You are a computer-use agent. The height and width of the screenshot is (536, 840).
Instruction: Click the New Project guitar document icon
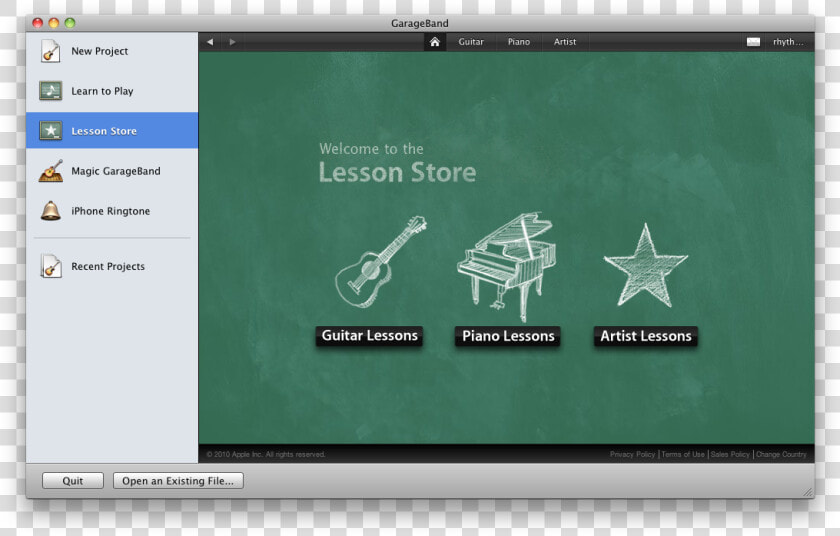pos(50,51)
